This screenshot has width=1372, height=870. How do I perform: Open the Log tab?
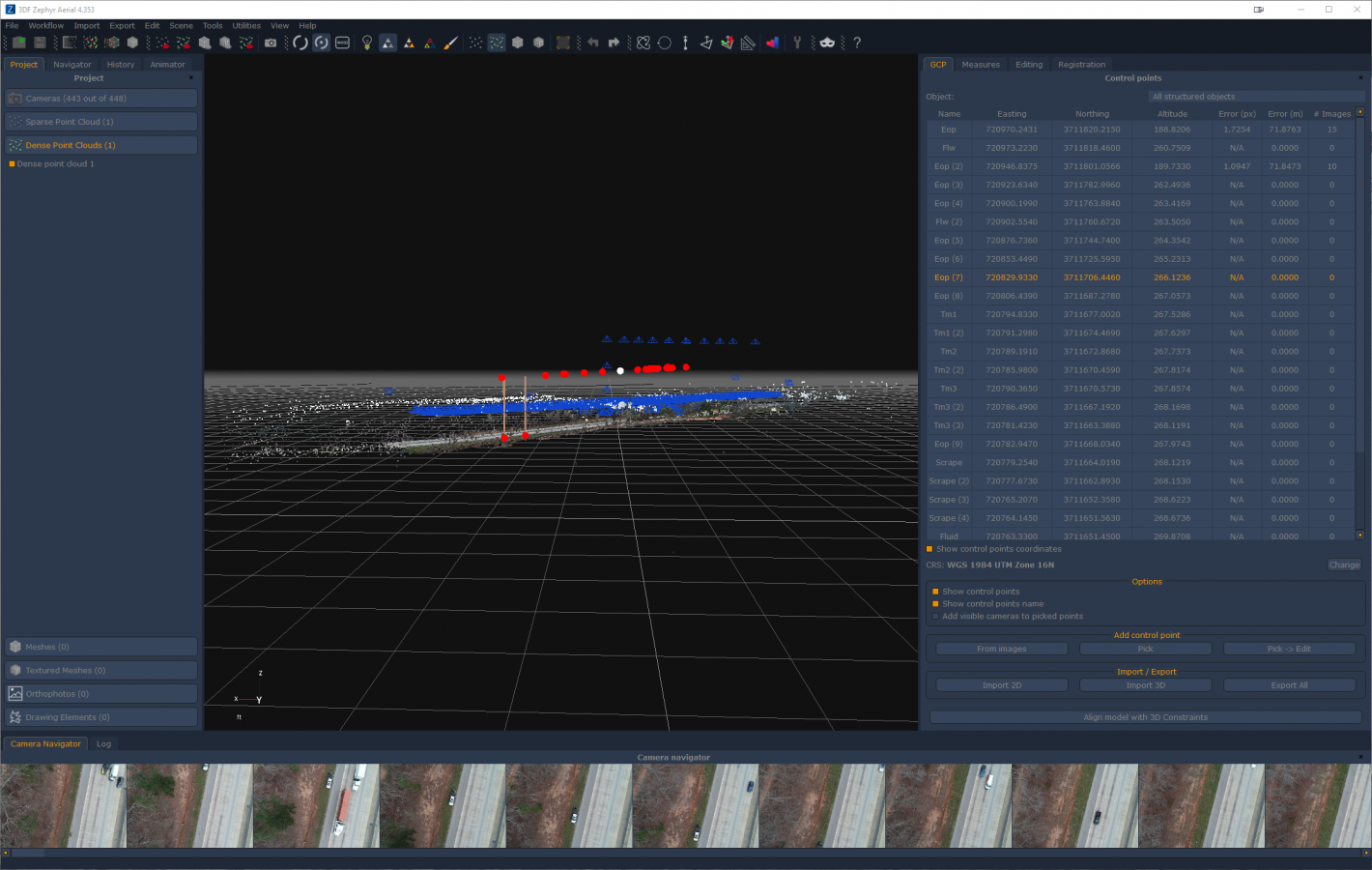coord(103,744)
